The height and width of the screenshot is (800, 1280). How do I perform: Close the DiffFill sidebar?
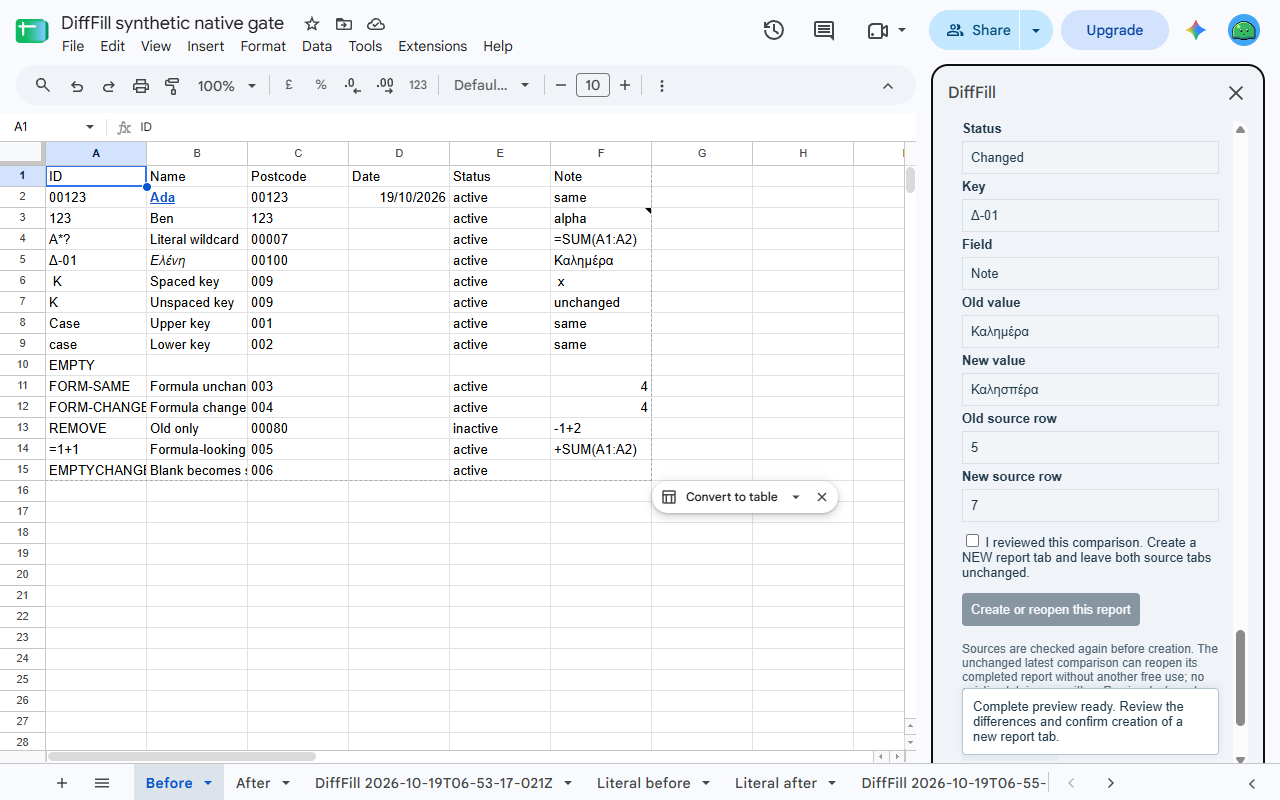tap(1236, 93)
